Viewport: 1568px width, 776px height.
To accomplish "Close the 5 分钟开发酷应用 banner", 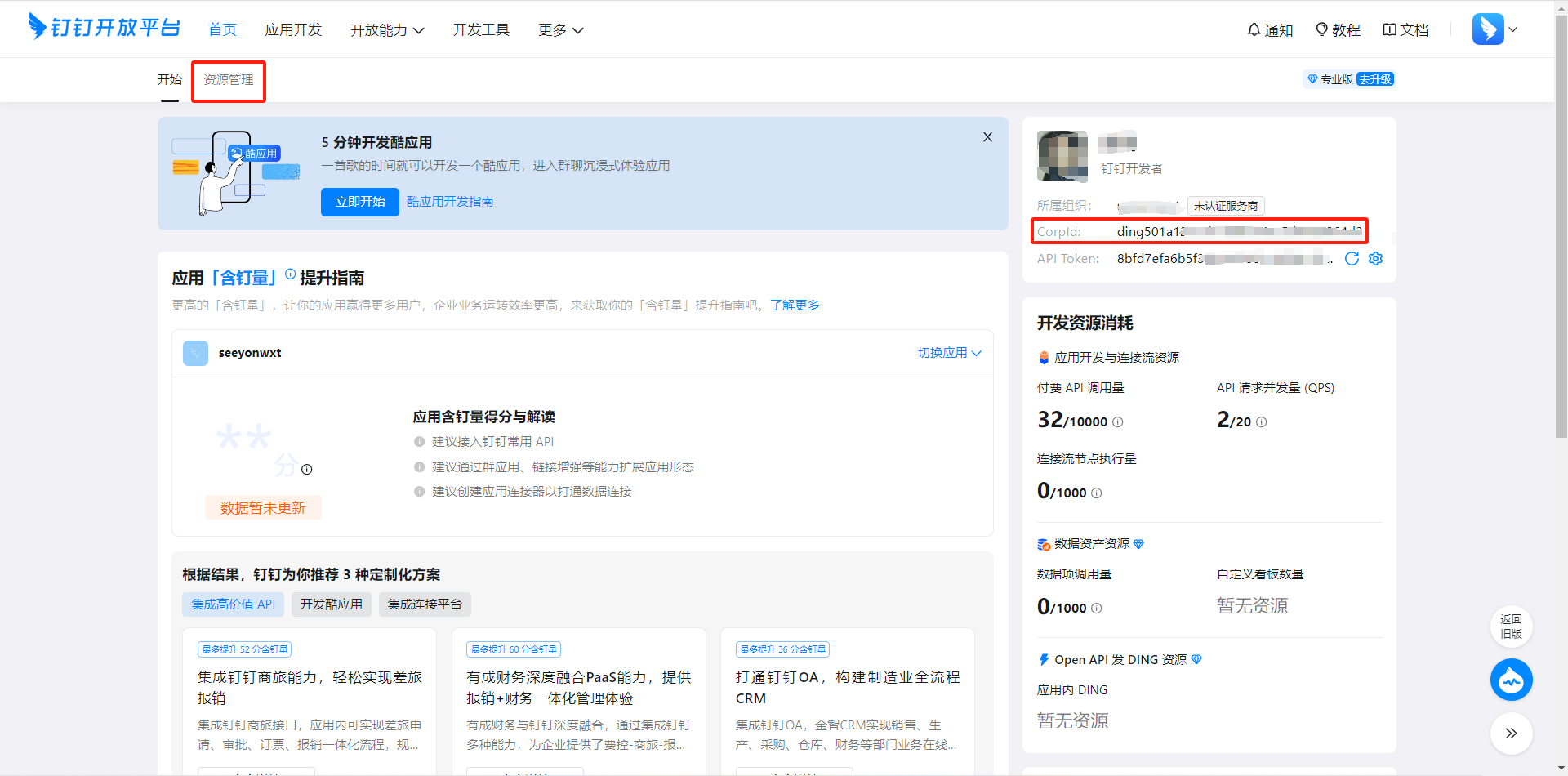I will click(987, 137).
